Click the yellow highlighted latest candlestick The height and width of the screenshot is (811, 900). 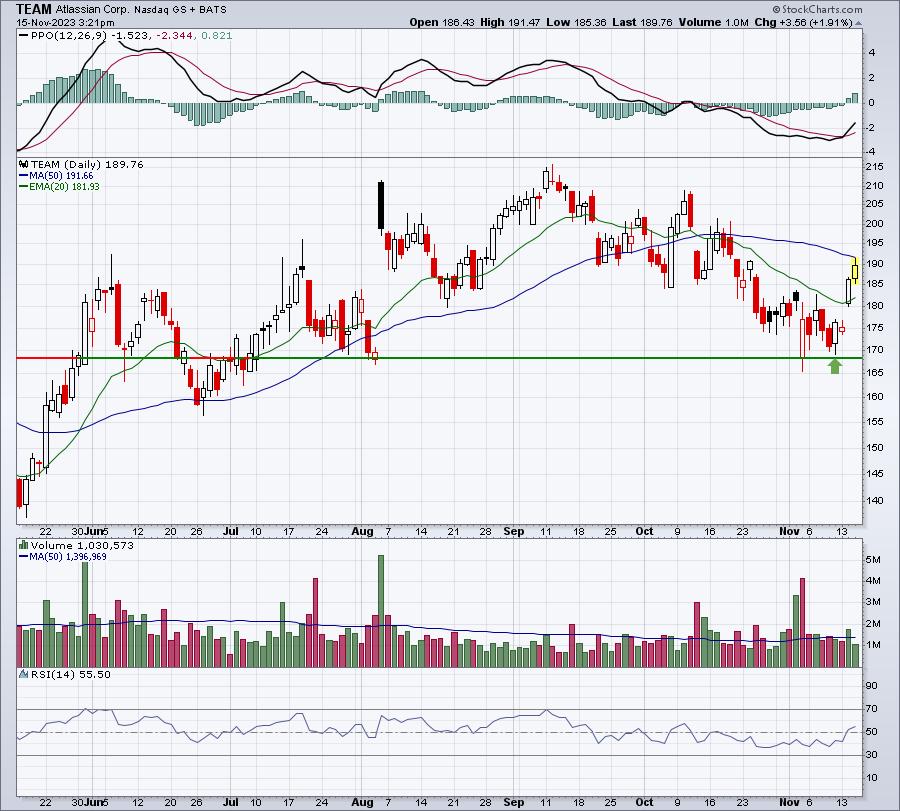click(x=855, y=270)
